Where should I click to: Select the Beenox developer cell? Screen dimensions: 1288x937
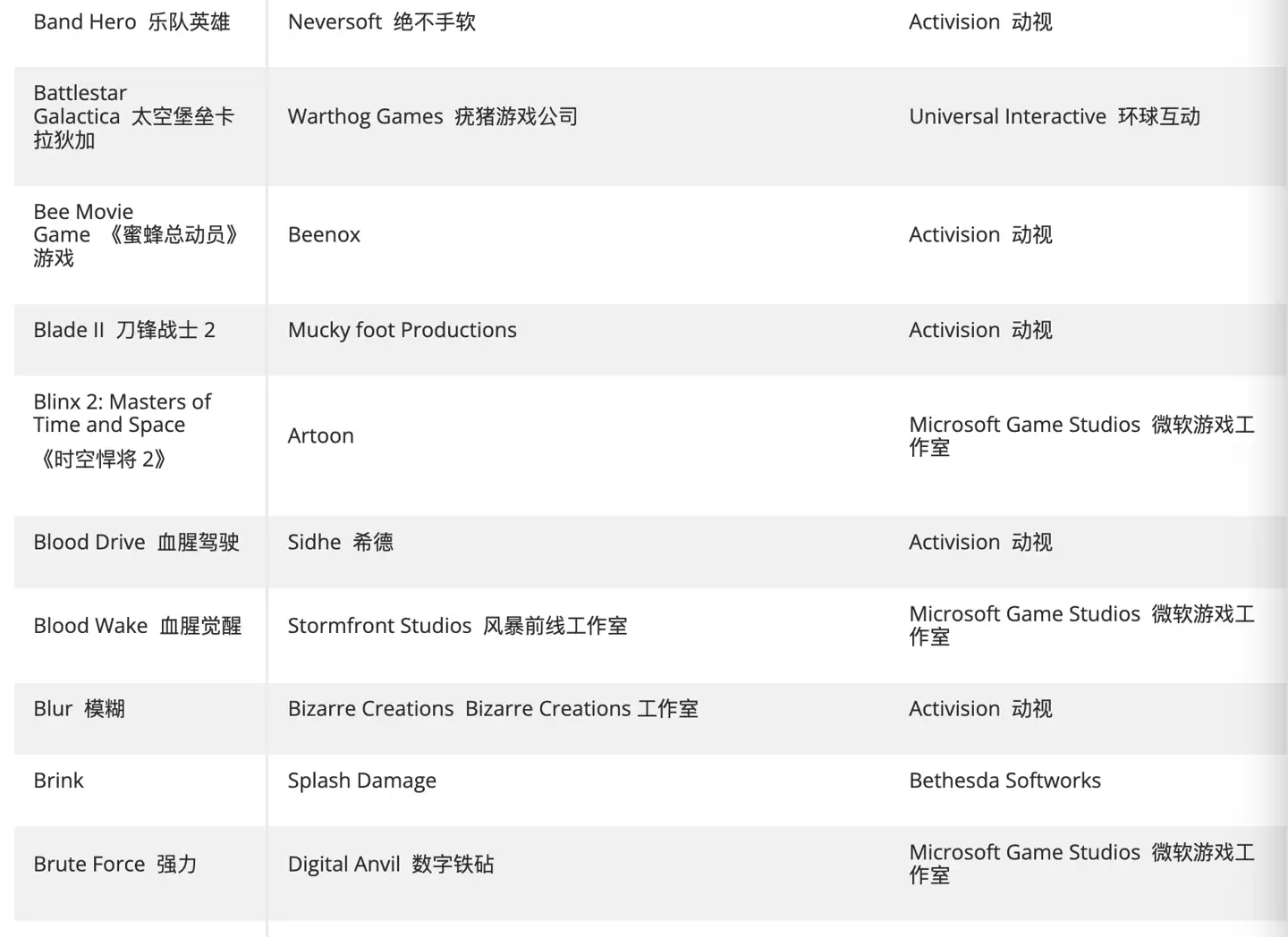pyautogui.click(x=324, y=234)
